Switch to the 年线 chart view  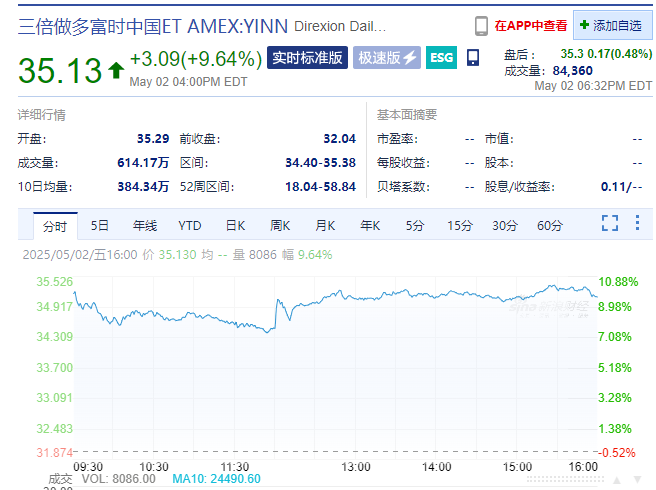coord(145,225)
